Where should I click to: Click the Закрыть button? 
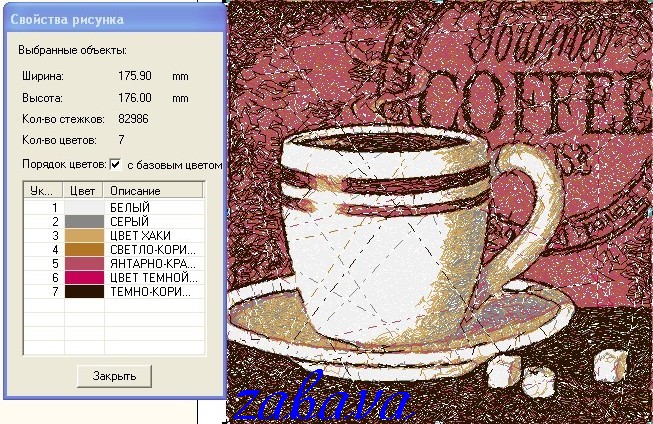tap(114, 376)
